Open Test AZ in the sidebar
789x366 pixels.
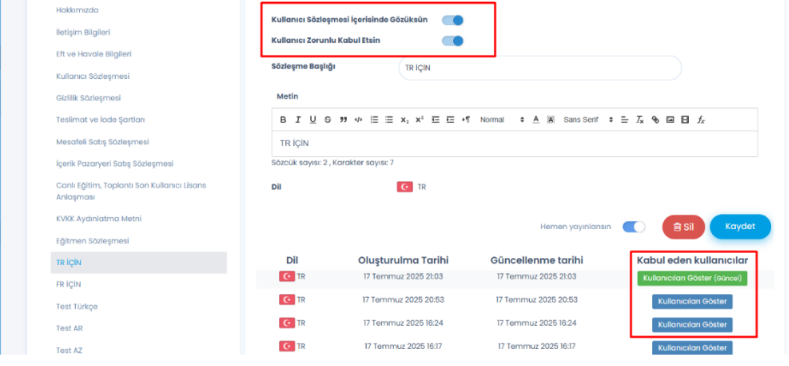69,350
